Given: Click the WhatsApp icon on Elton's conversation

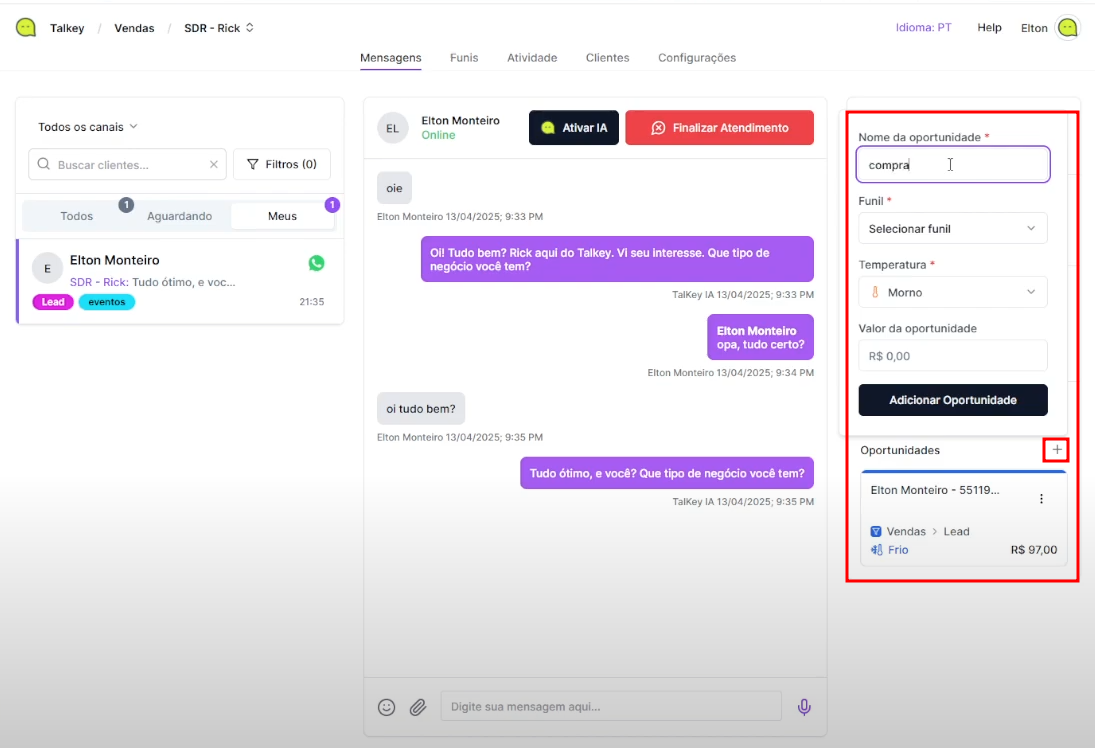Looking at the screenshot, I should click(316, 263).
